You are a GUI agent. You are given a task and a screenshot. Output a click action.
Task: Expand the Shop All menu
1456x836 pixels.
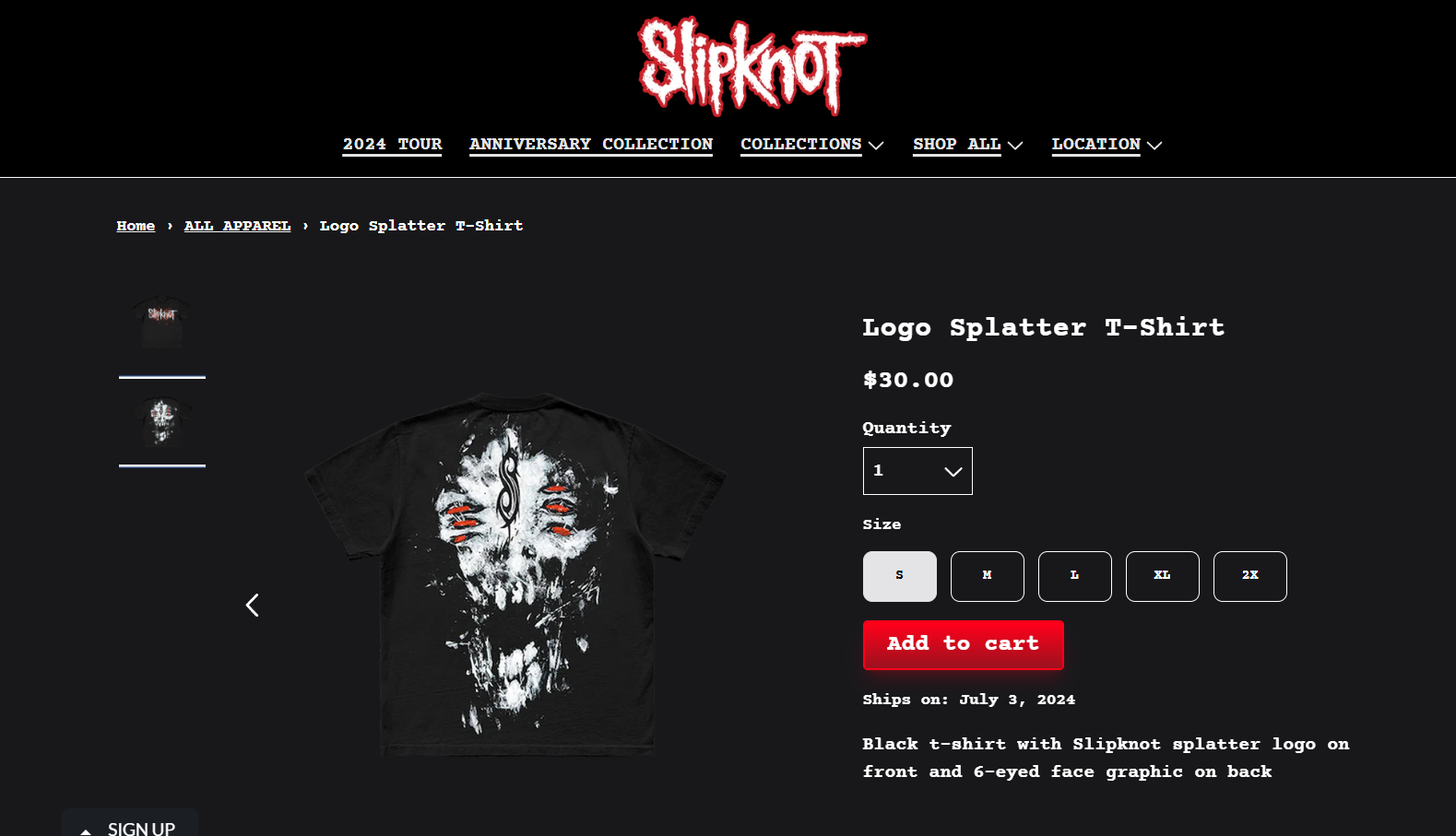967,145
